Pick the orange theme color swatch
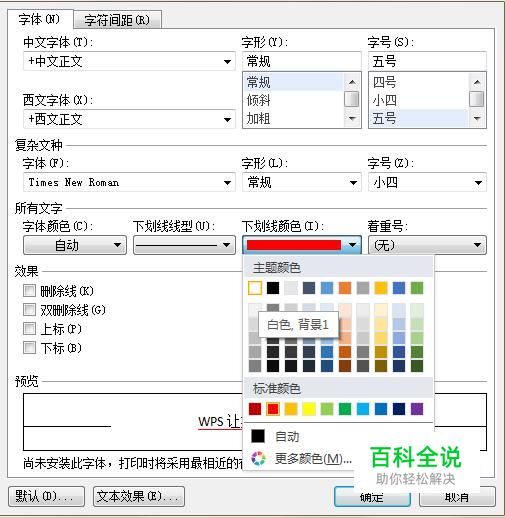This screenshot has height=518, width=505. click(345, 288)
